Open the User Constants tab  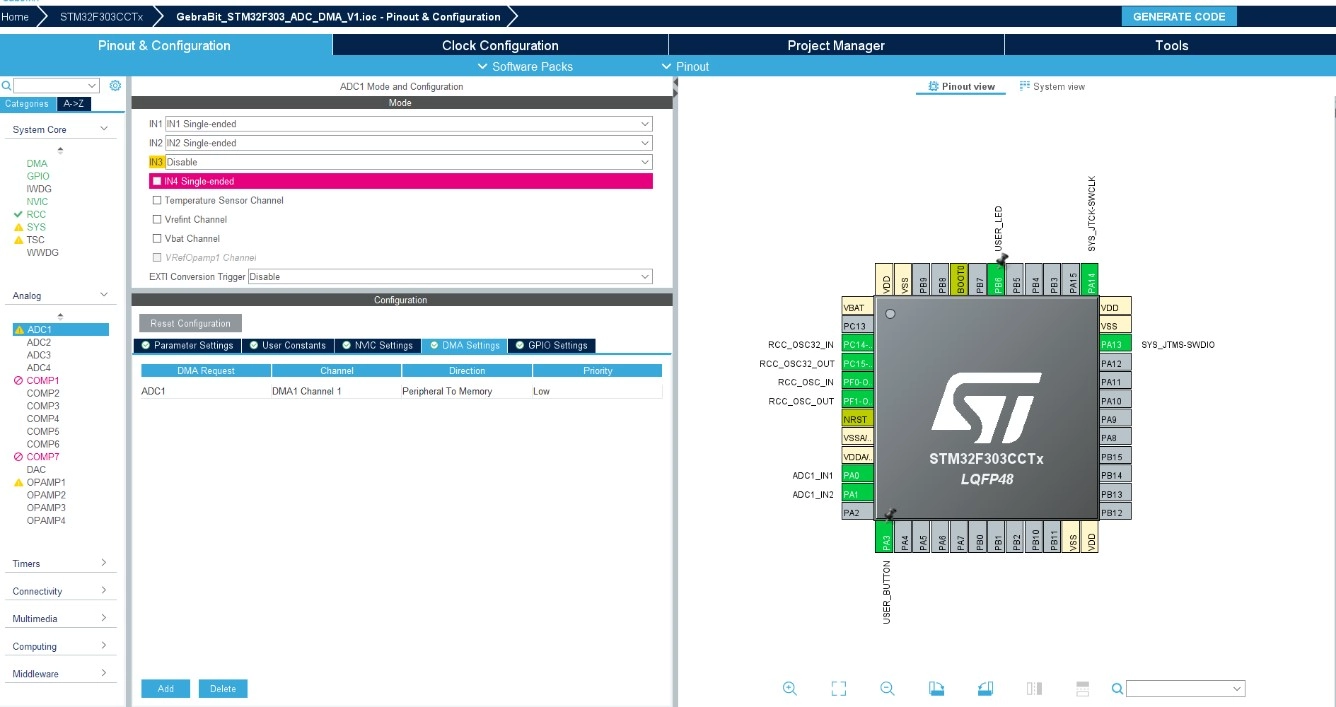287,345
